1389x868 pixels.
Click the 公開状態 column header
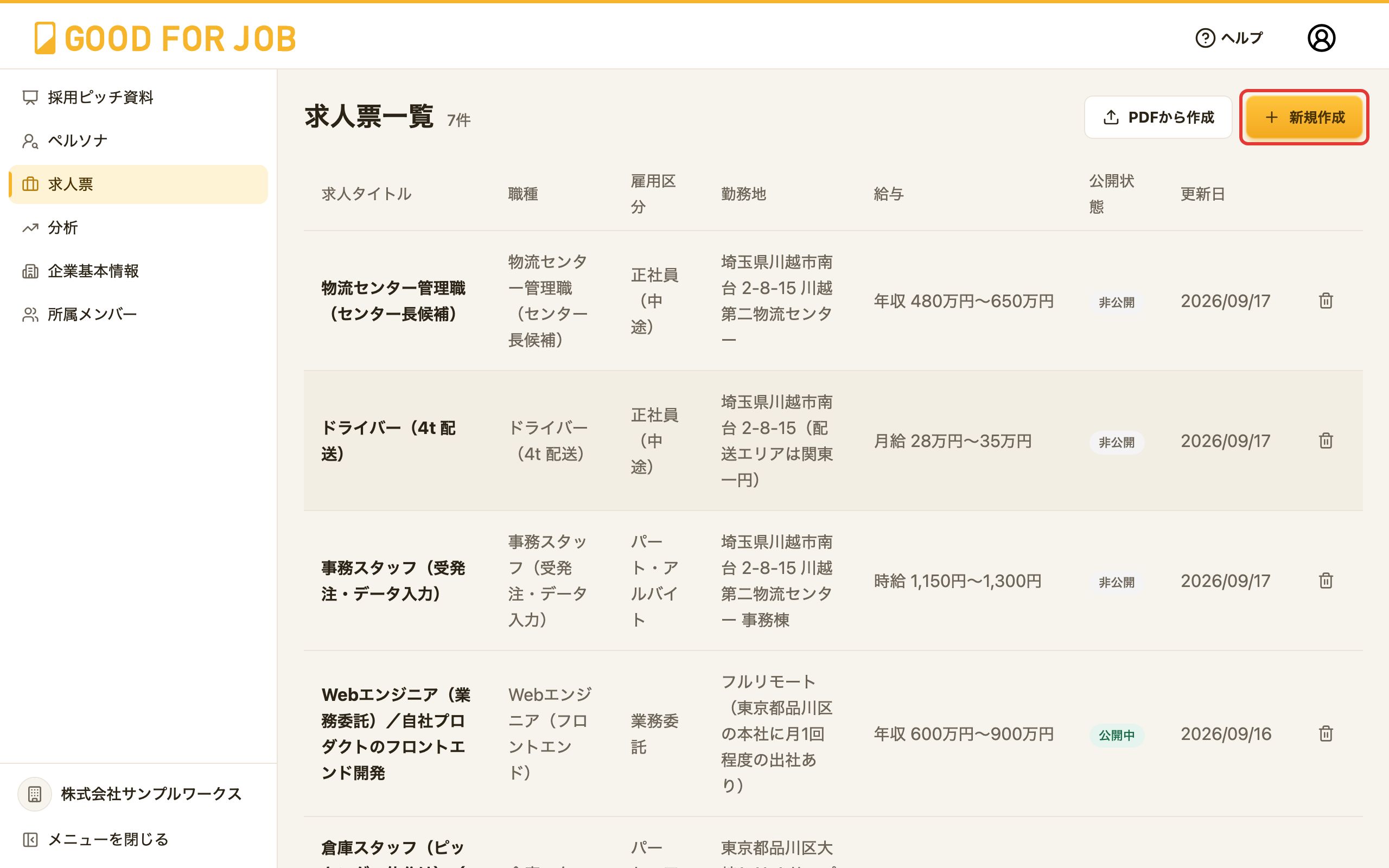[1111, 194]
